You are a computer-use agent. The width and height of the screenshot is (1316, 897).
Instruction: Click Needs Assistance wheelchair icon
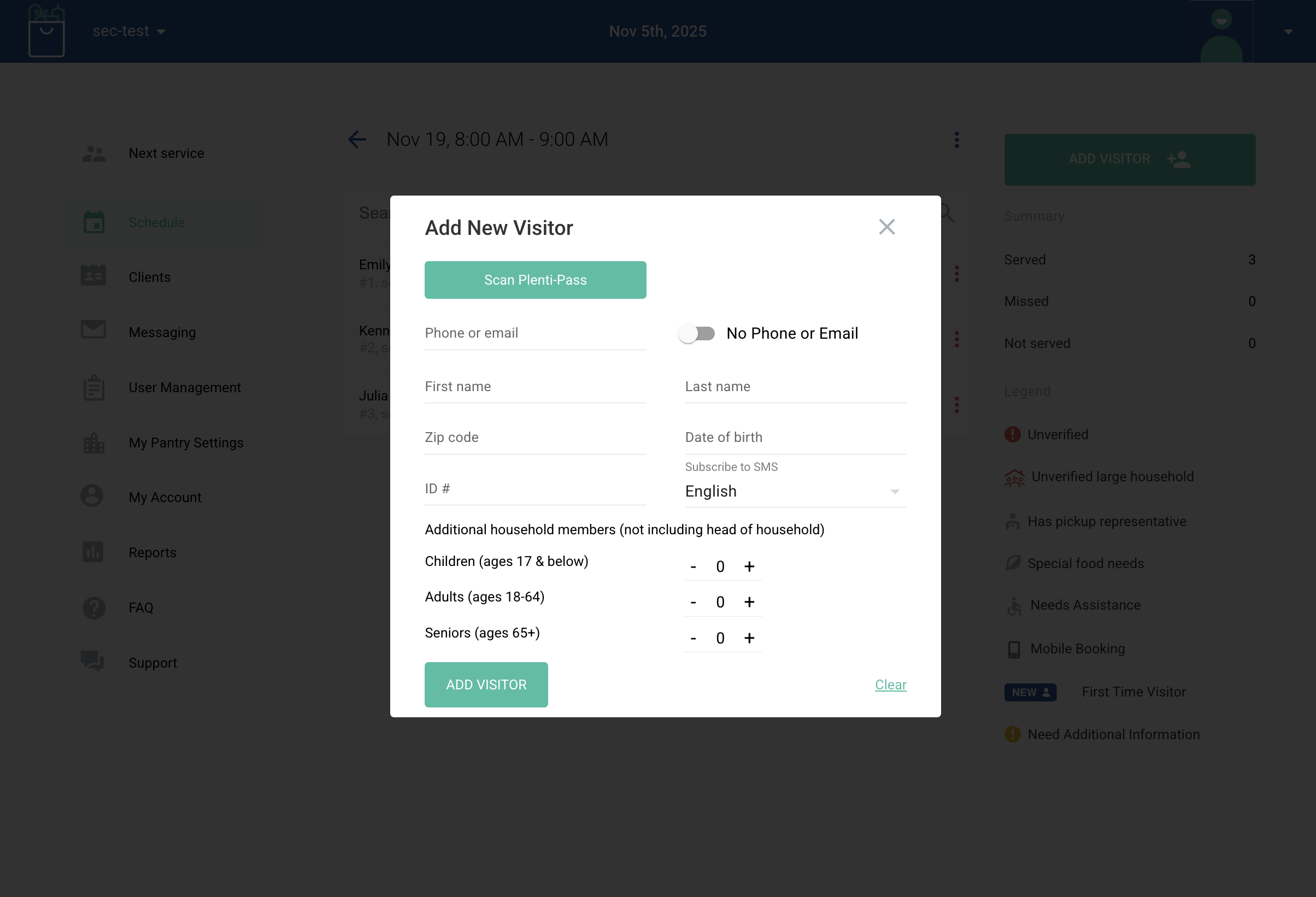tap(1014, 606)
